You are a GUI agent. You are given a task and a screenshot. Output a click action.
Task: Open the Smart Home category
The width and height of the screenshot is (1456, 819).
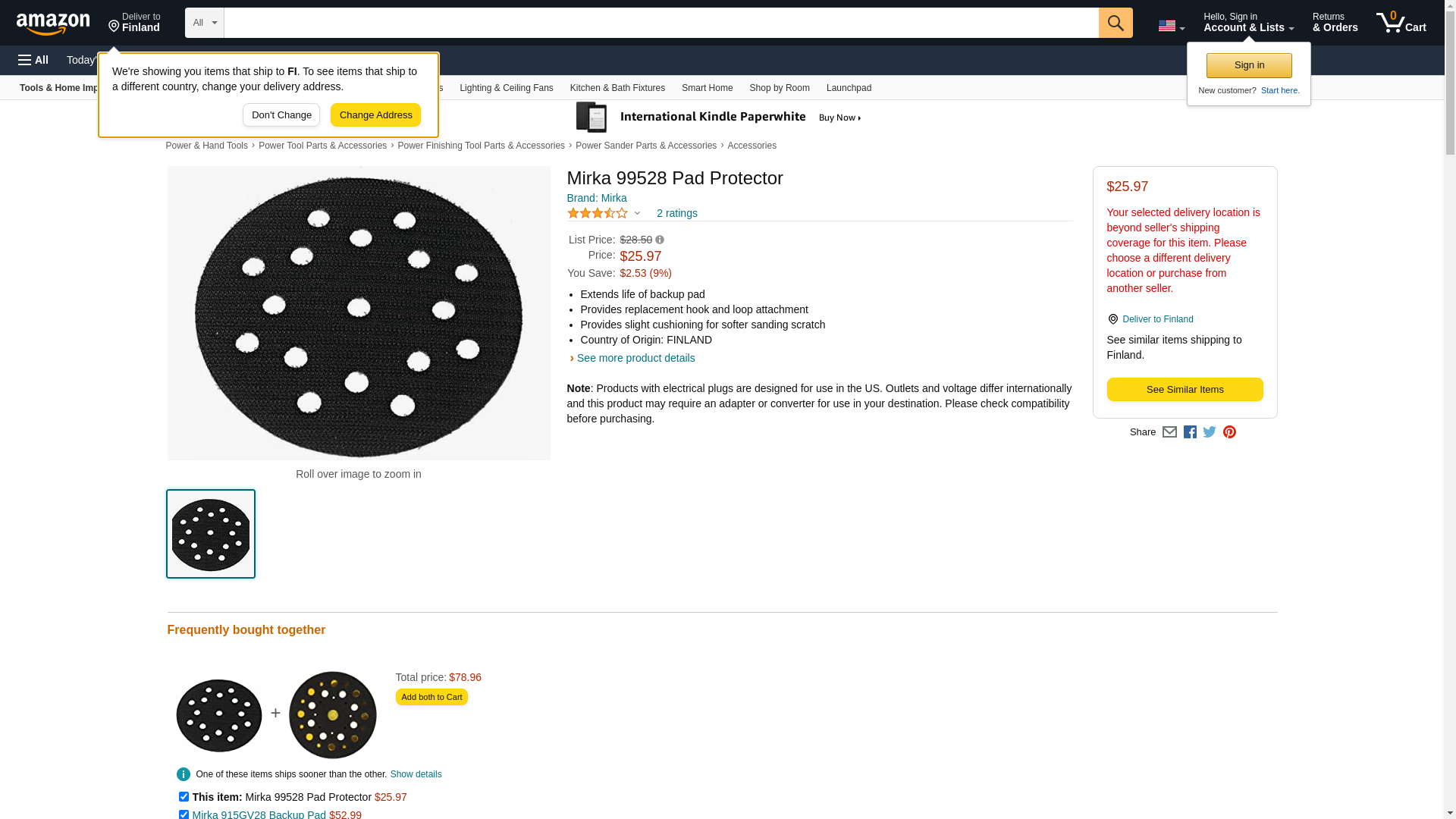tap(707, 88)
